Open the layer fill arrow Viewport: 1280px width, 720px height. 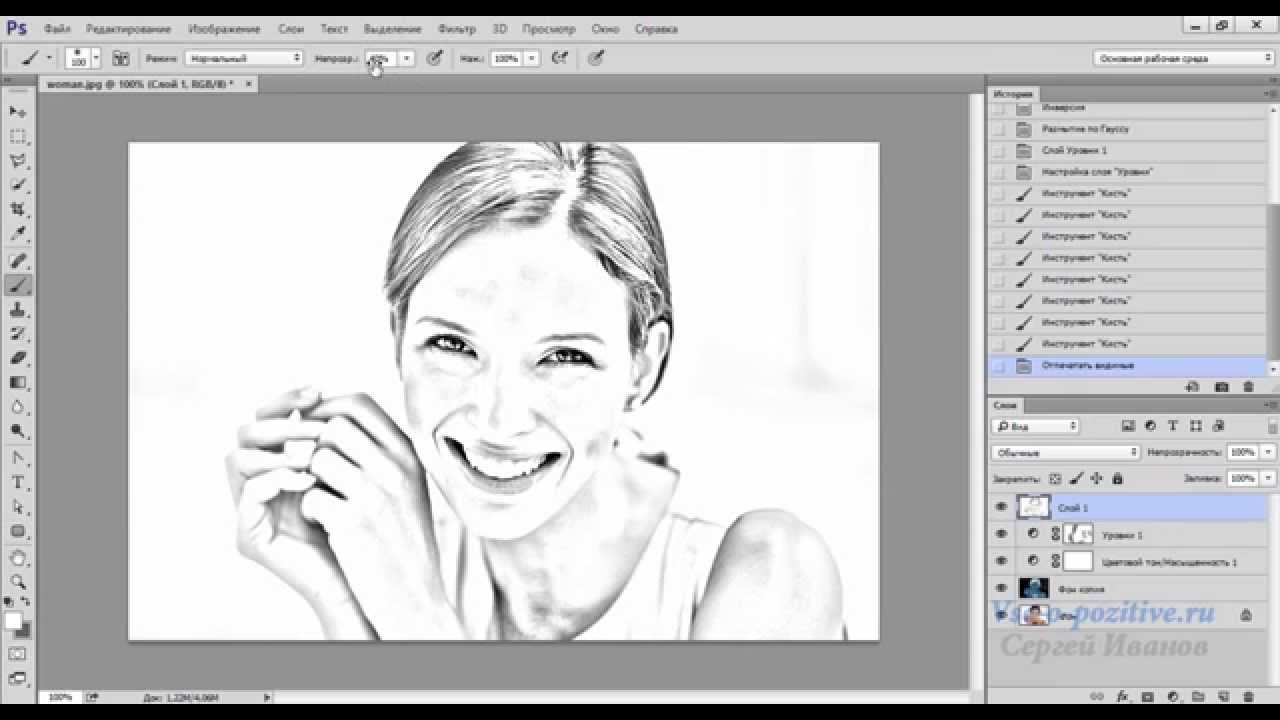coord(1267,479)
